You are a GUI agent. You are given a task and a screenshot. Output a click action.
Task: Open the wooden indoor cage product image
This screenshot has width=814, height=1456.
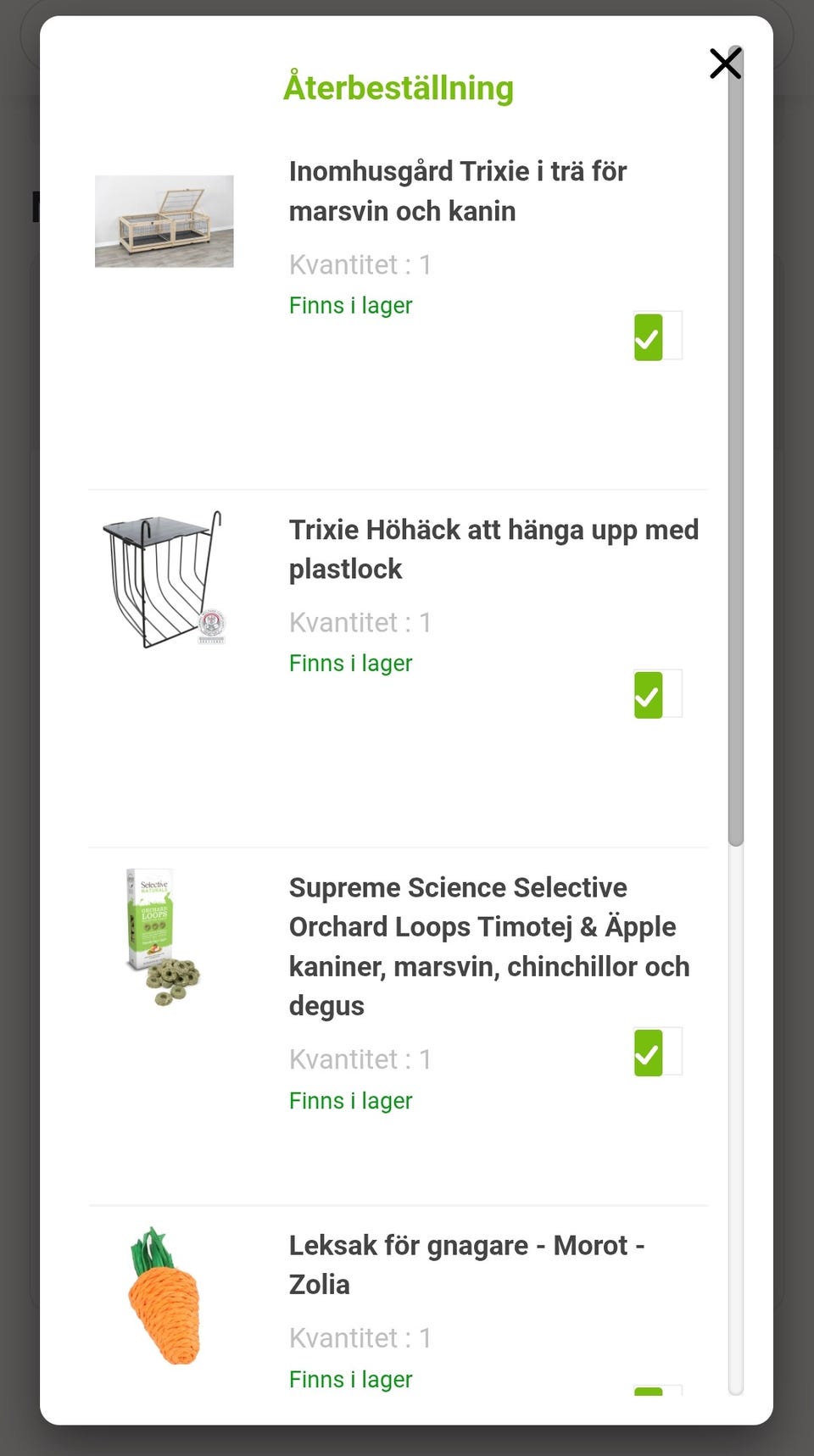point(164,221)
